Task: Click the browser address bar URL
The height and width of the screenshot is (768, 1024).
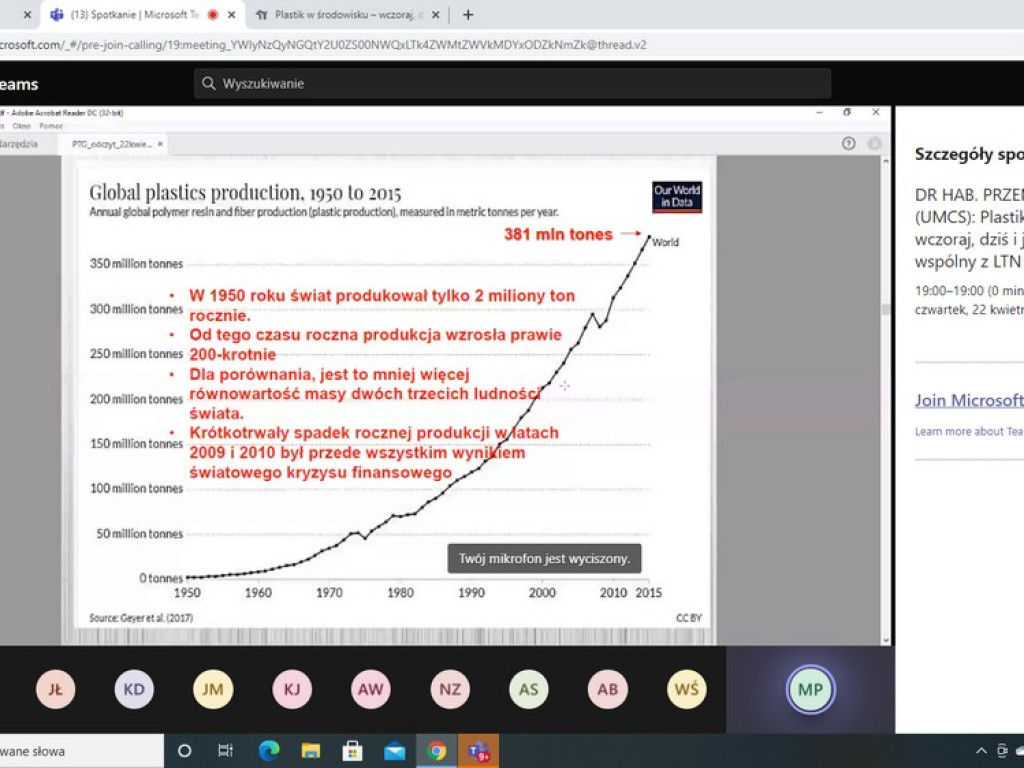Action: point(323,45)
